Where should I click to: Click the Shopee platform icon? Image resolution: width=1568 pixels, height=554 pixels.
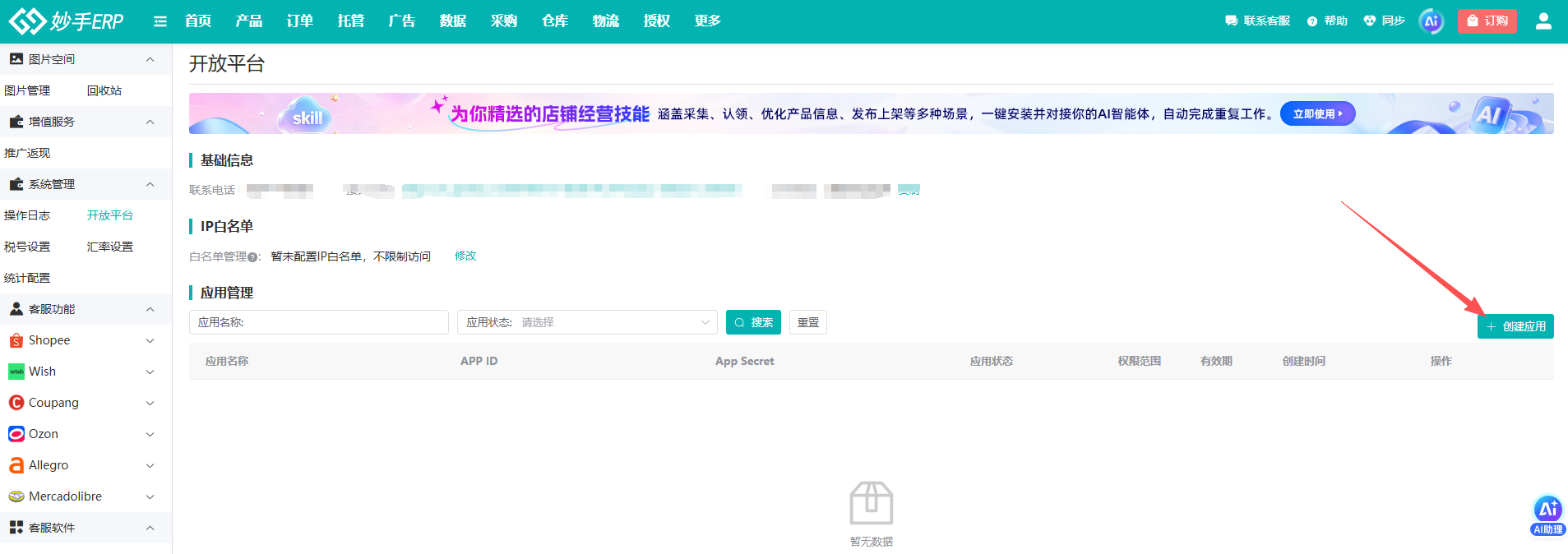[x=16, y=340]
